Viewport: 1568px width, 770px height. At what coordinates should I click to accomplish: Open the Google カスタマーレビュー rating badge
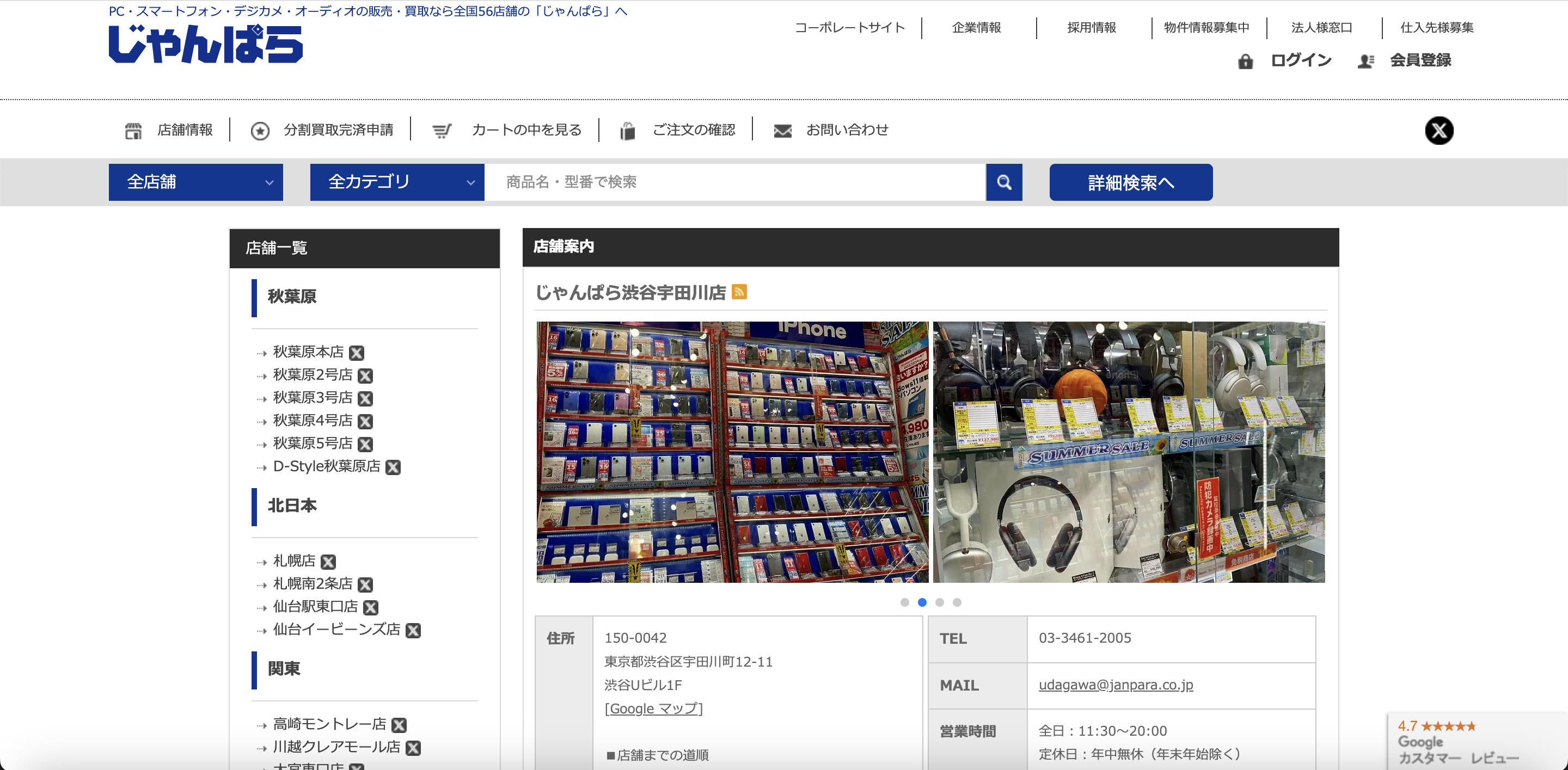pos(1477,741)
